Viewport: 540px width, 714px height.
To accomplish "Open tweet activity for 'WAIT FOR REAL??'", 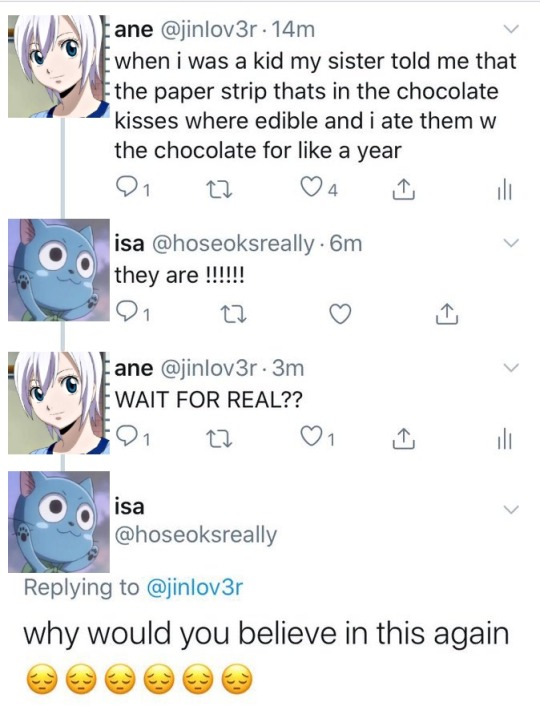I will [x=504, y=439].
